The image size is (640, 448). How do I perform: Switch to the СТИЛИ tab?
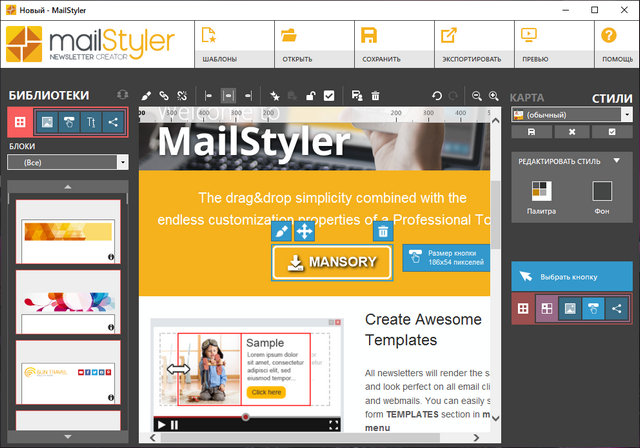coord(612,98)
